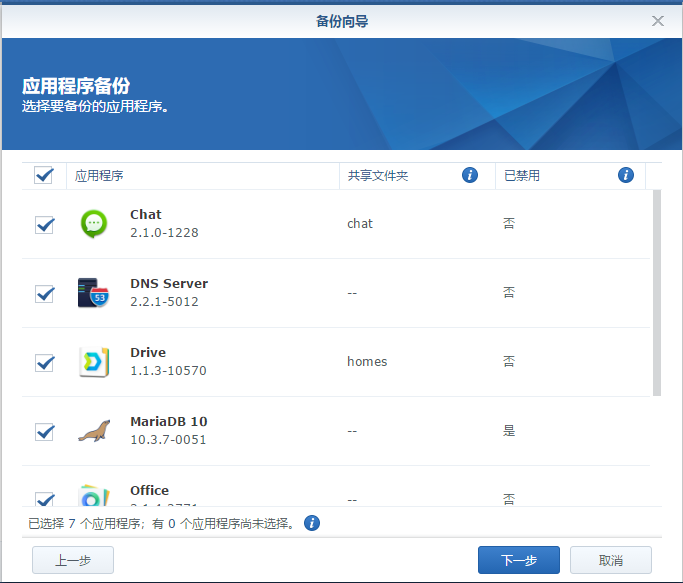This screenshot has height=583, width=683.
Task: Go back with 上一步 button
Action: point(73,560)
